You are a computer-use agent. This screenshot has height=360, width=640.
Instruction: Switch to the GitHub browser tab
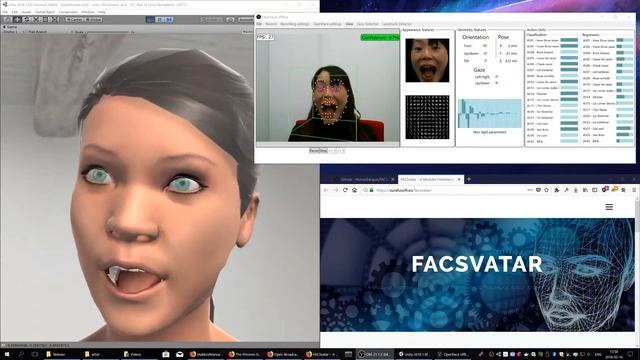coord(363,179)
